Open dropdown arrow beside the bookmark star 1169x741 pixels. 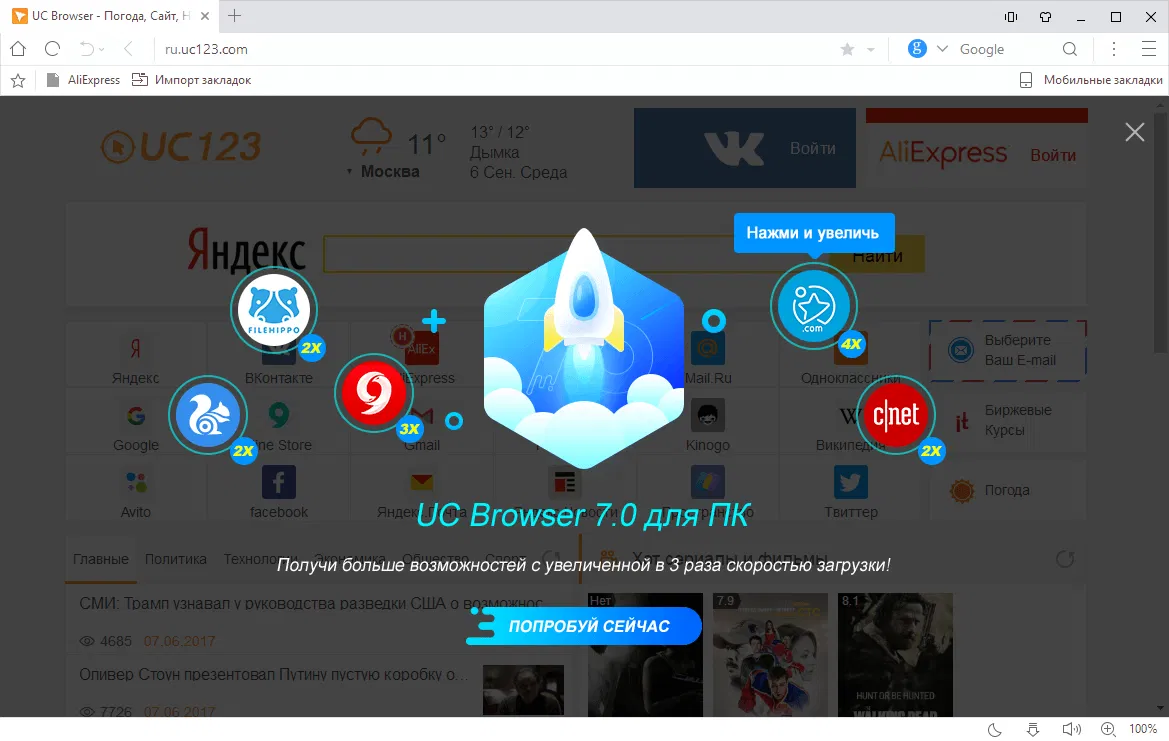[x=870, y=50]
